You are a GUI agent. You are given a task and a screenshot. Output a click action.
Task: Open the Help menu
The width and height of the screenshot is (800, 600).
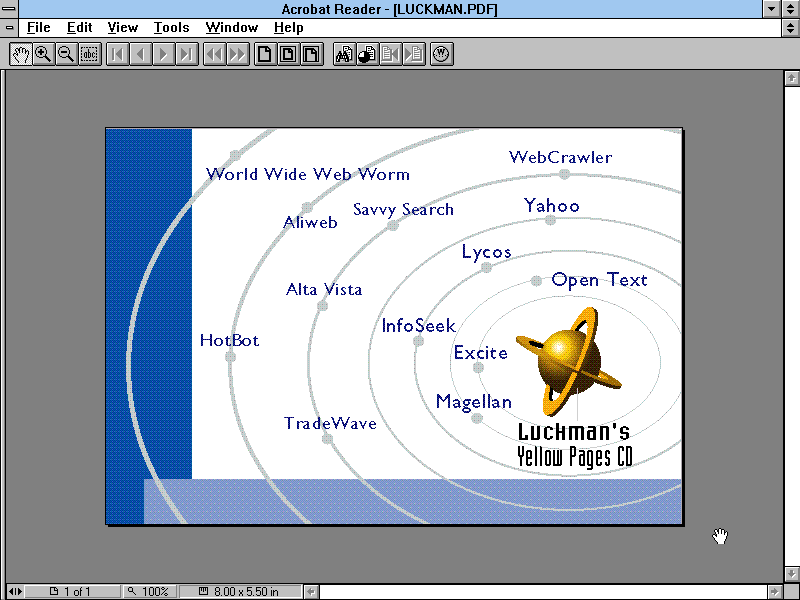(288, 28)
